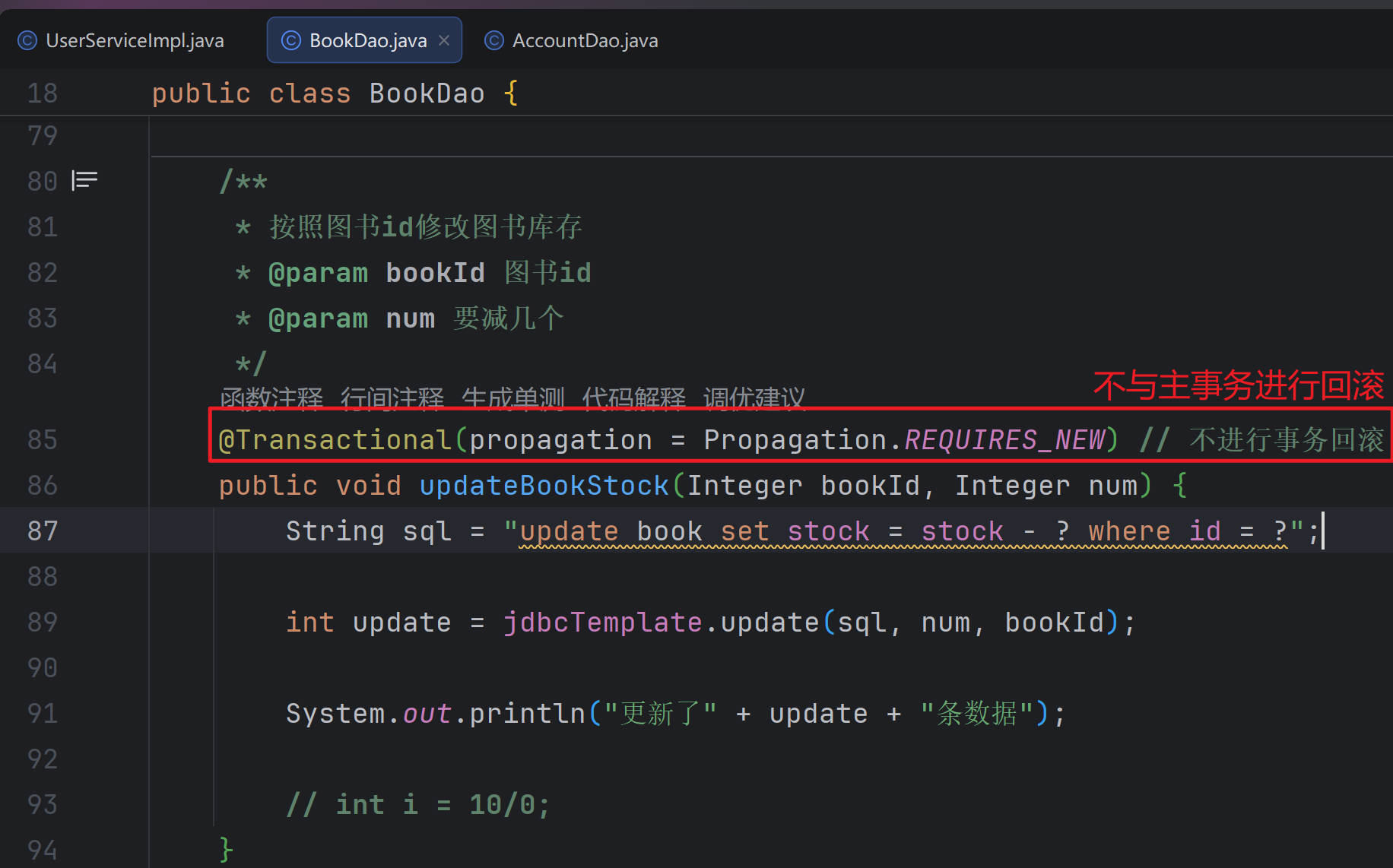Open 代码解释 code lens action
Image resolution: width=1393 pixels, height=868 pixels.
coord(633,398)
